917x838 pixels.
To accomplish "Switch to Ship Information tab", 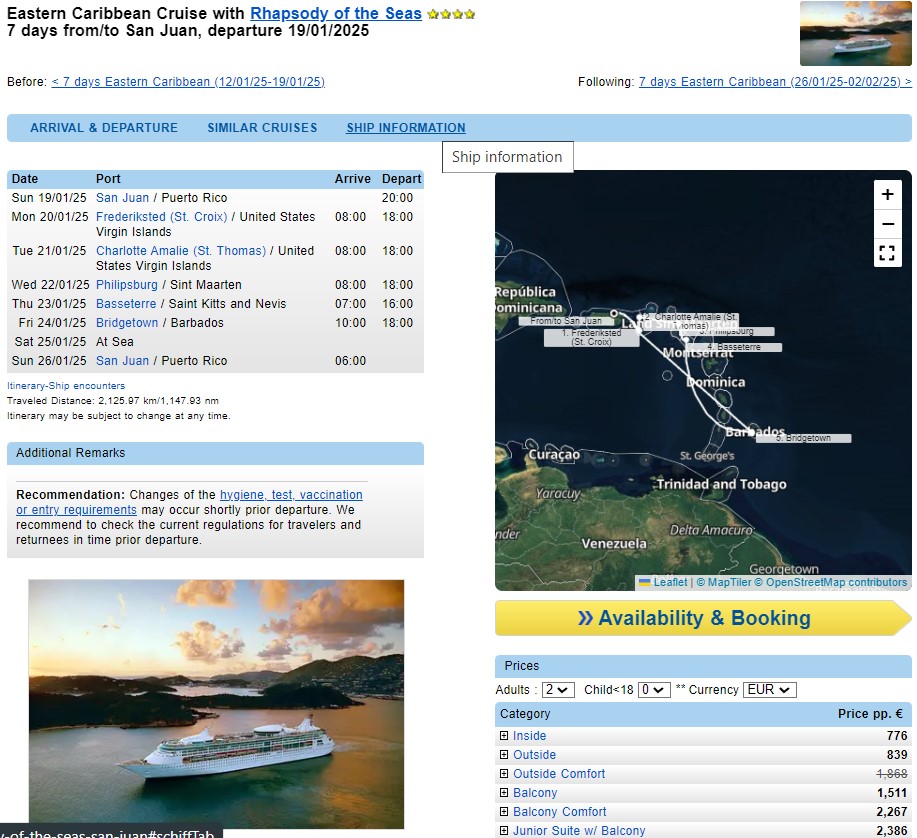I will tap(406, 127).
